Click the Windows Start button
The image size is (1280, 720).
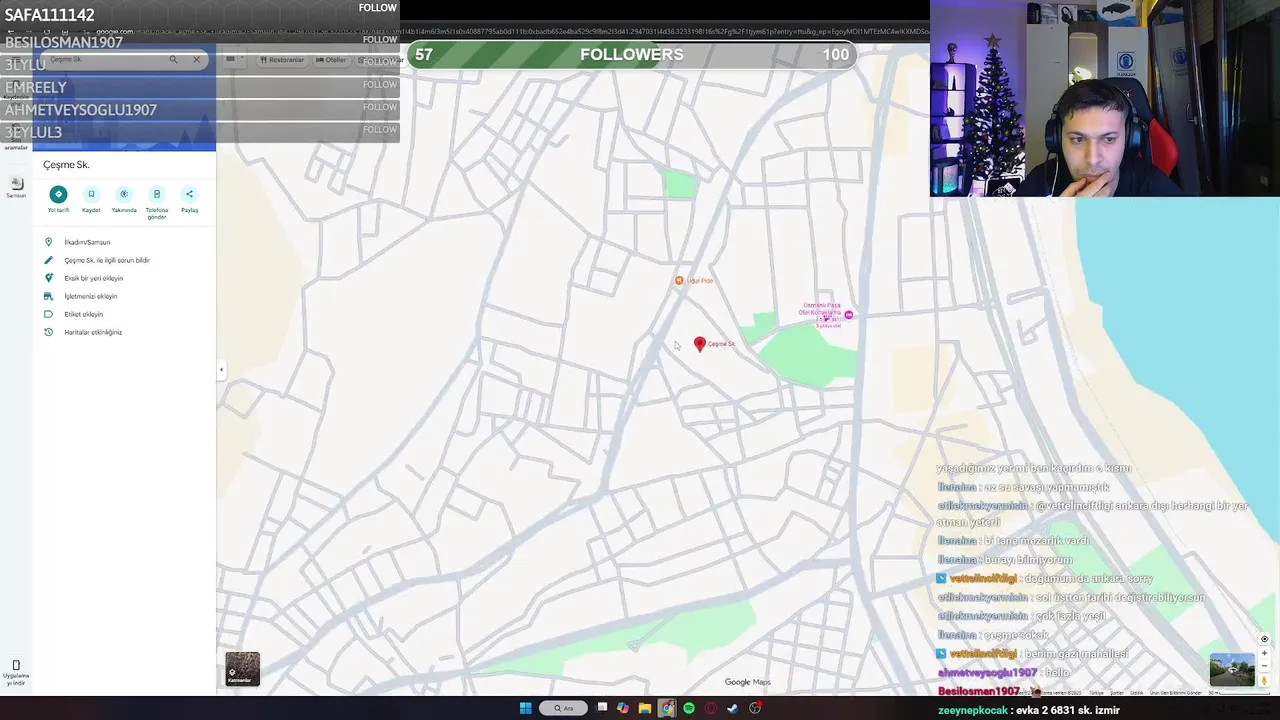click(525, 708)
